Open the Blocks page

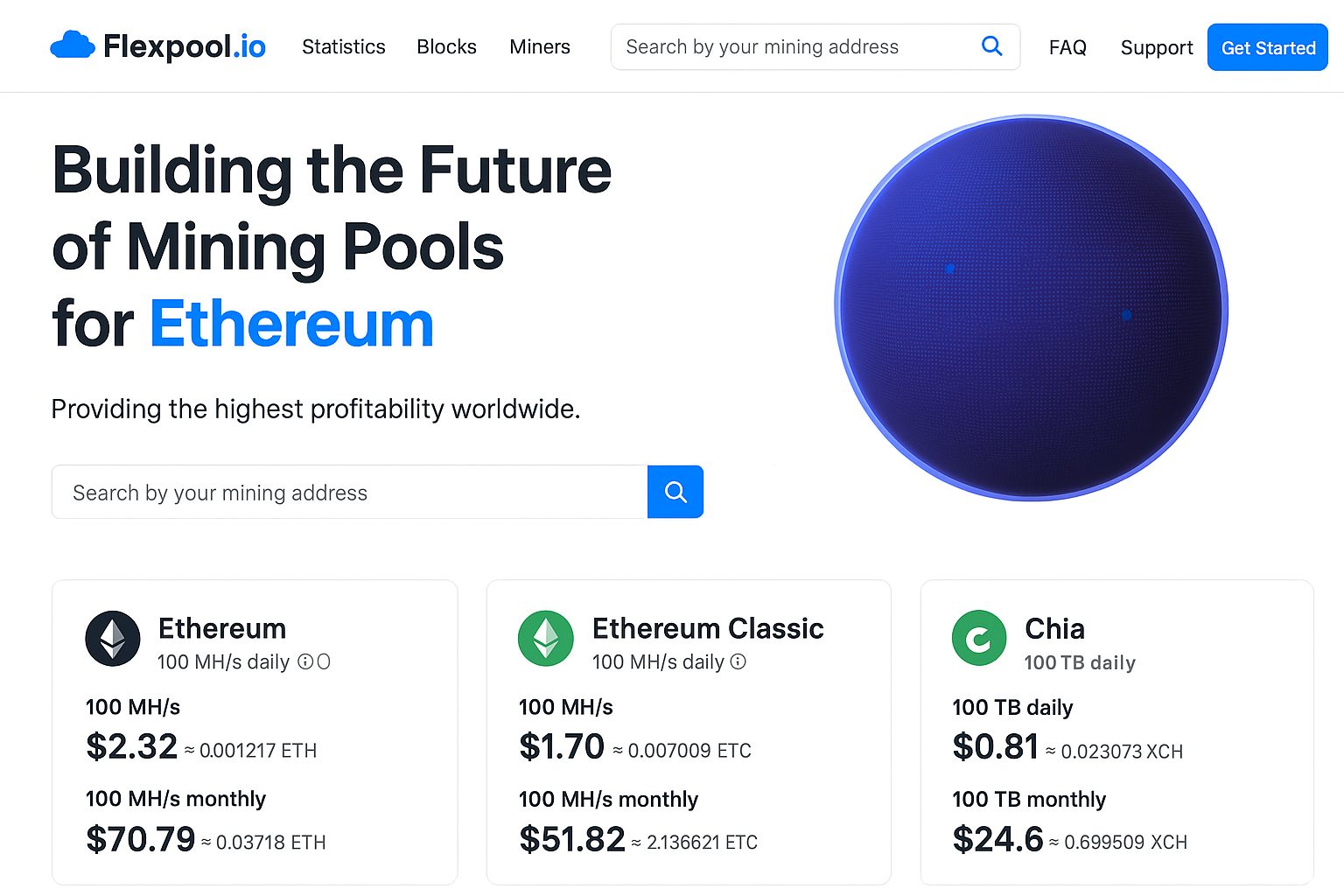[446, 47]
